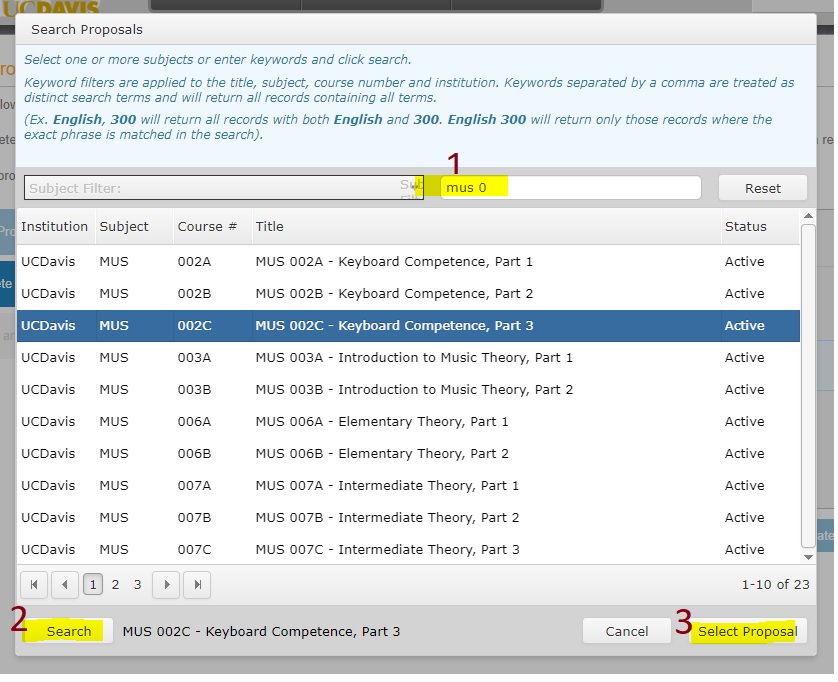The width and height of the screenshot is (838, 682).
Task: Select row MUS 006A - Elementary Theory, Part 1
Action: click(410, 423)
